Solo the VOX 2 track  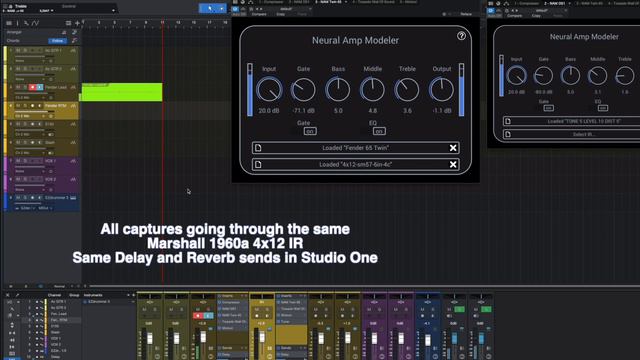coord(25,179)
